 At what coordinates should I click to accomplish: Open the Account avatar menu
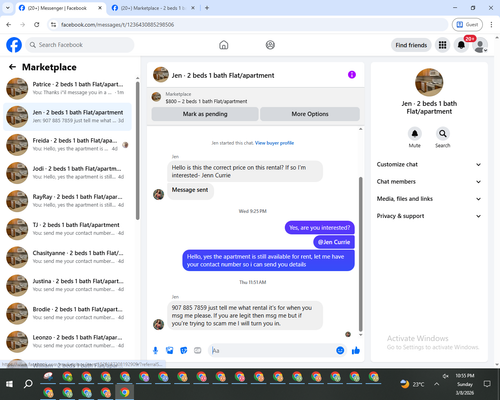[480, 45]
